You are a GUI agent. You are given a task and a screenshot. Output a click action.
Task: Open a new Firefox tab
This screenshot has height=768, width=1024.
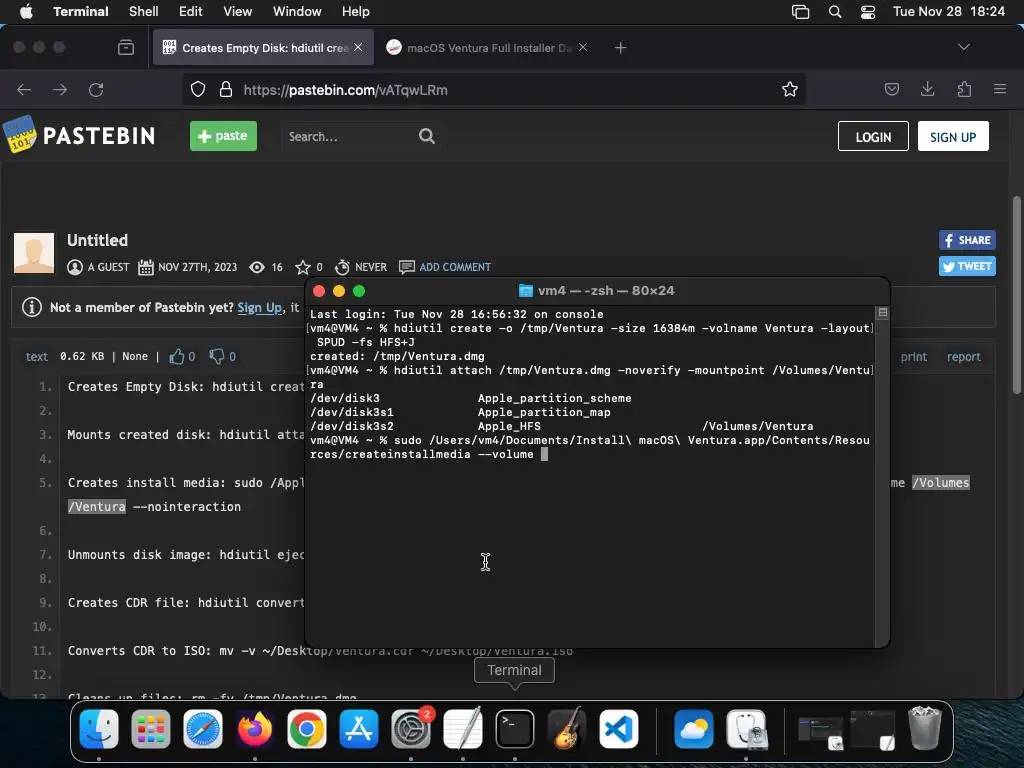pyautogui.click(x=620, y=48)
